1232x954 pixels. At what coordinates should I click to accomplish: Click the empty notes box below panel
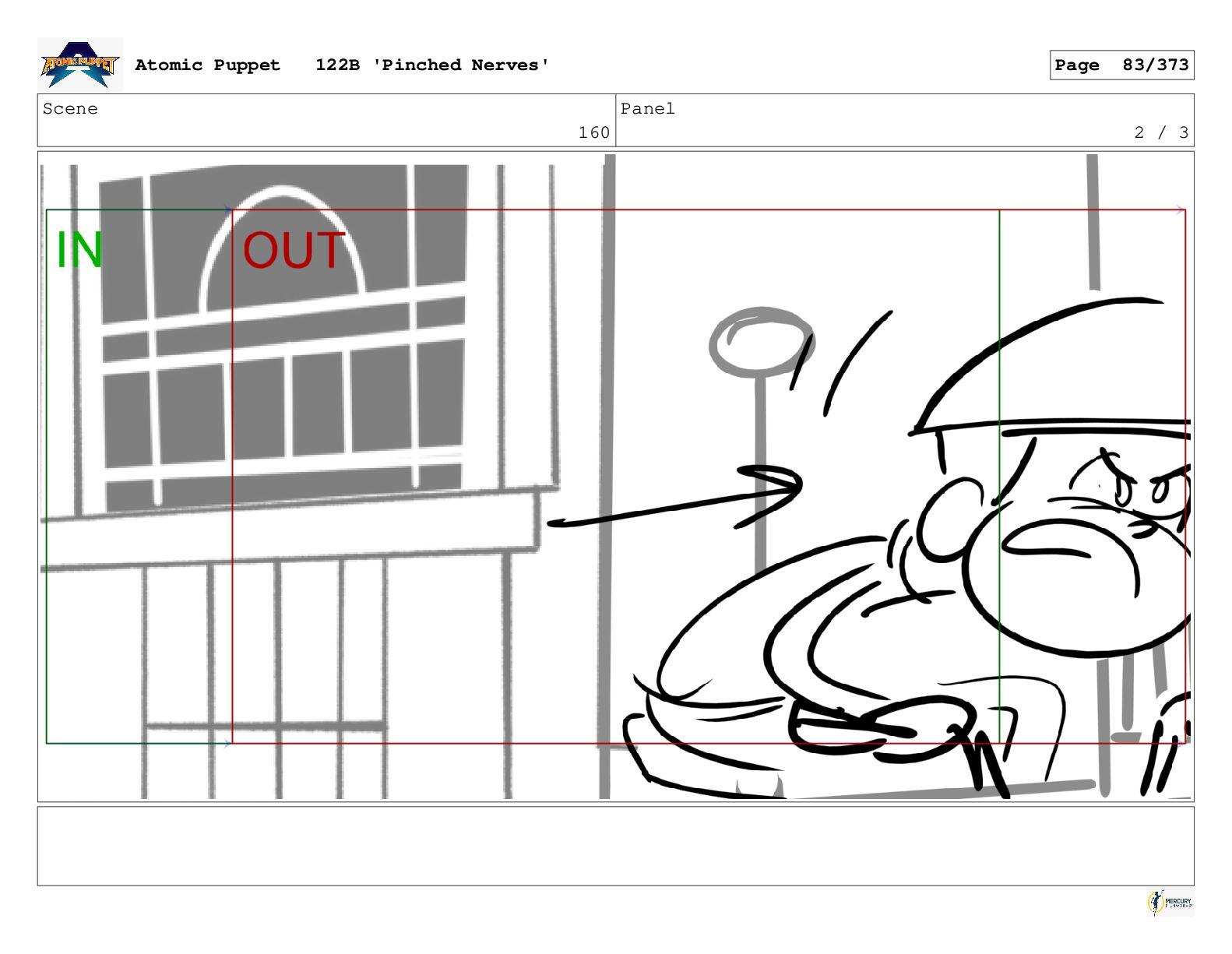tap(616, 846)
